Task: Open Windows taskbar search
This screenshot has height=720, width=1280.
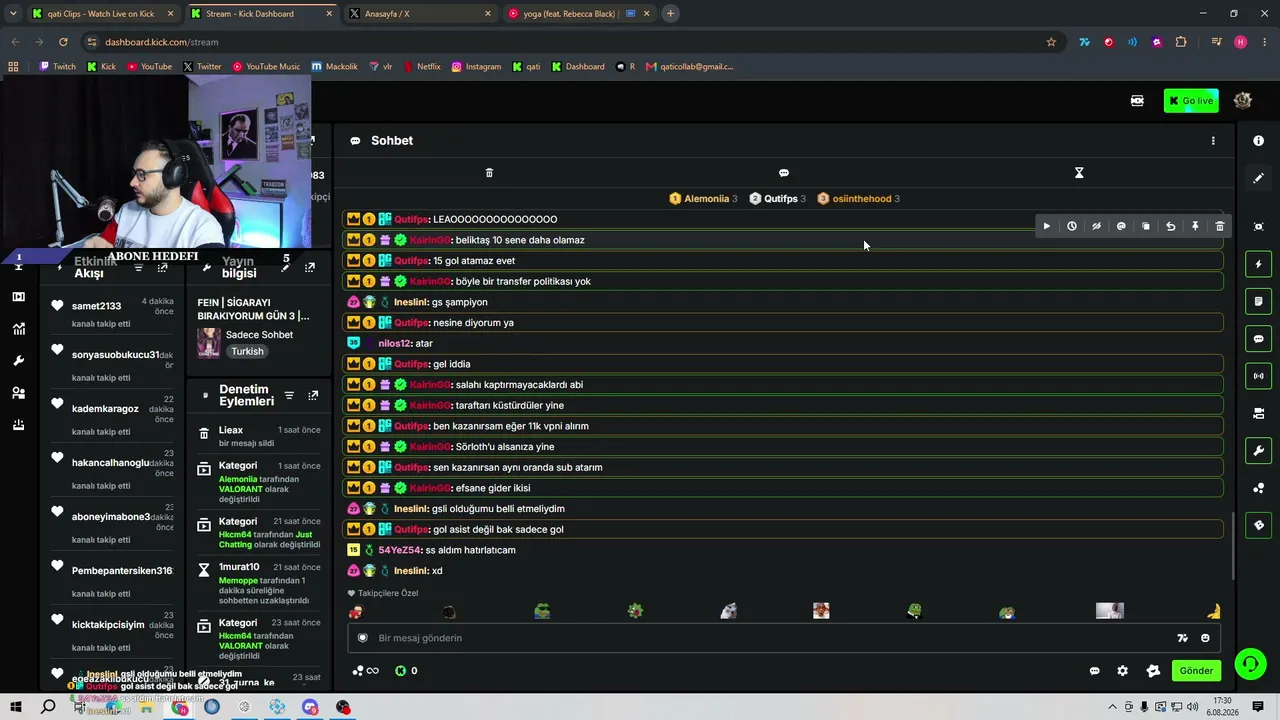Action: pos(48,707)
